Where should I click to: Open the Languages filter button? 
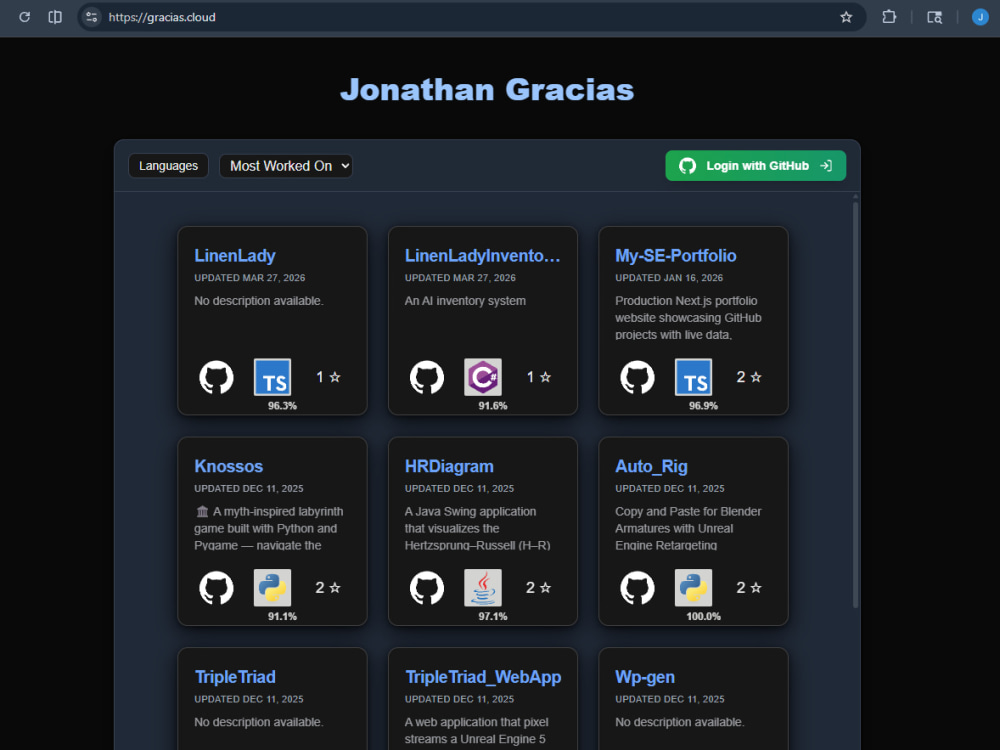(x=168, y=166)
